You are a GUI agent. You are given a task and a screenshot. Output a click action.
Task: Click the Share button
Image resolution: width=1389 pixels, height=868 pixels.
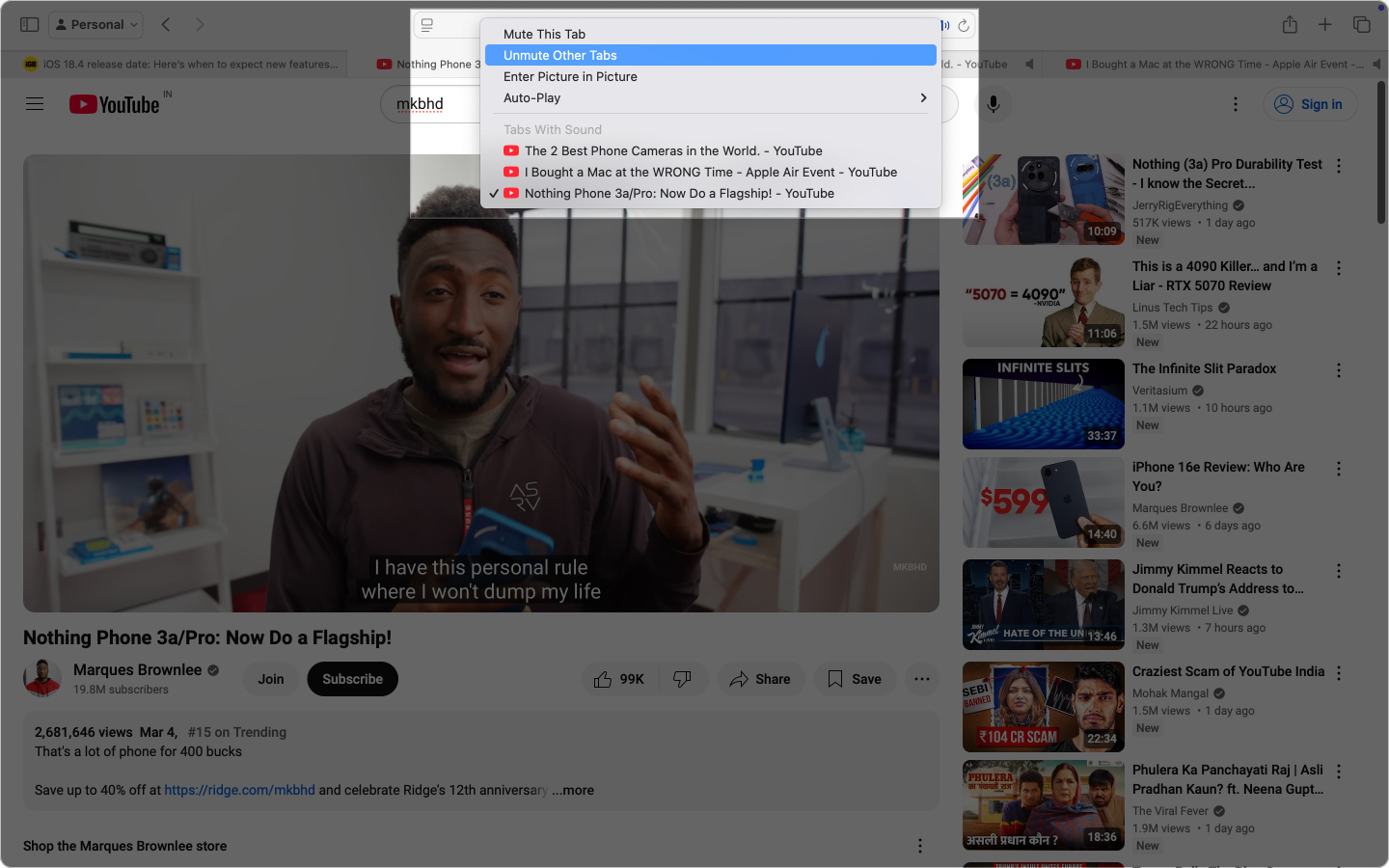click(760, 679)
